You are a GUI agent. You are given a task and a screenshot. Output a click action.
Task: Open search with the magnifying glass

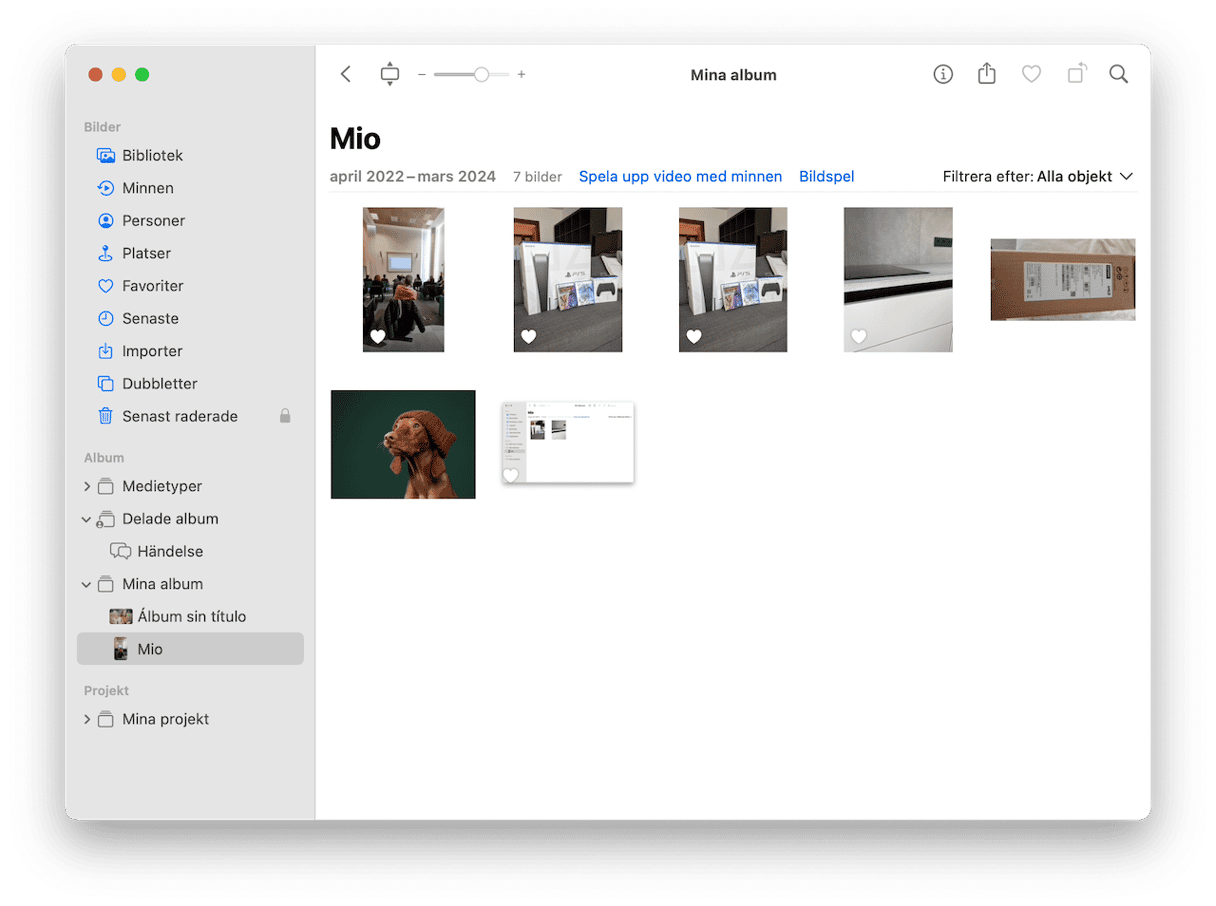pos(1119,74)
